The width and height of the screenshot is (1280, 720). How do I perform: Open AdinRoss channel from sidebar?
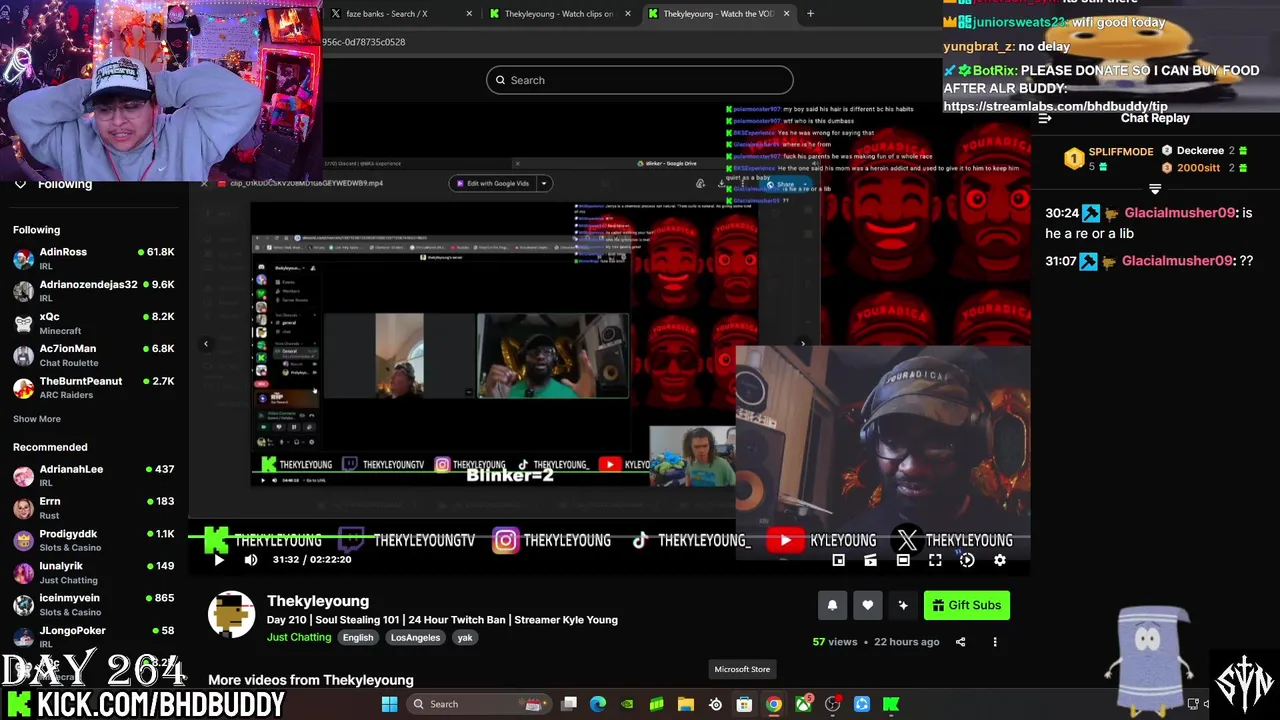(94, 258)
